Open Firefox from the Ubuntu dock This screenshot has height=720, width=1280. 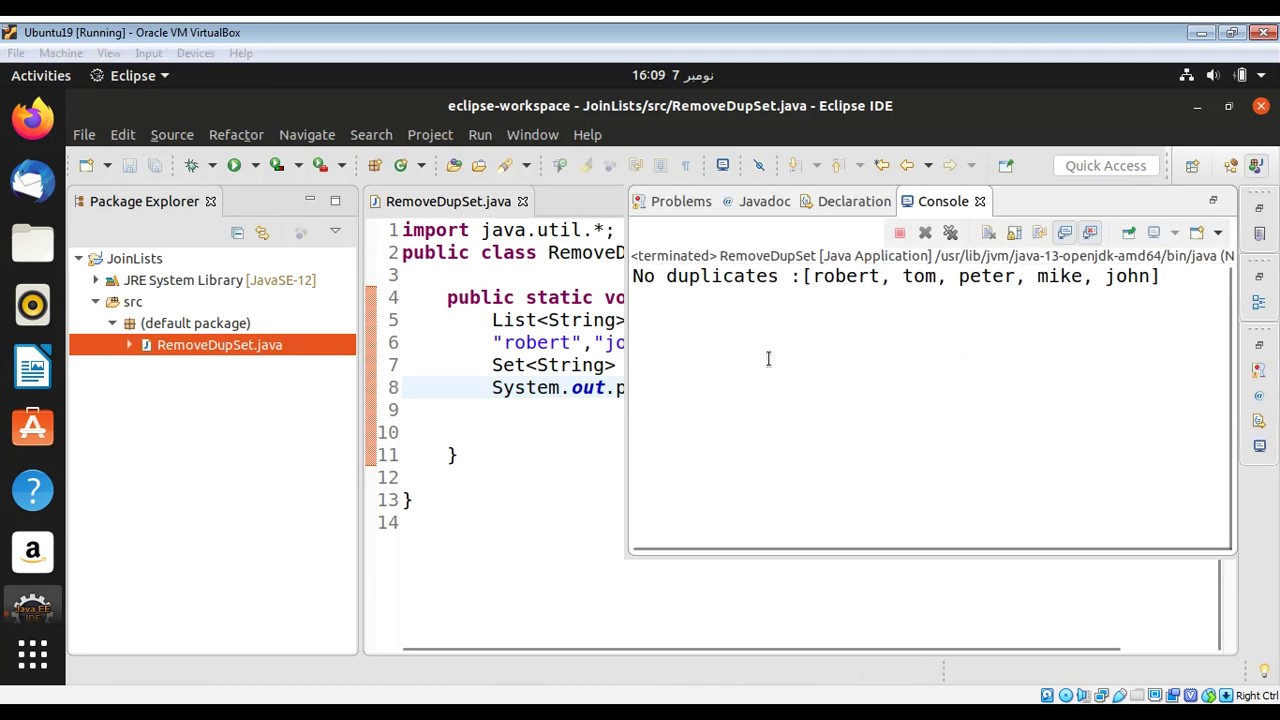click(x=32, y=120)
